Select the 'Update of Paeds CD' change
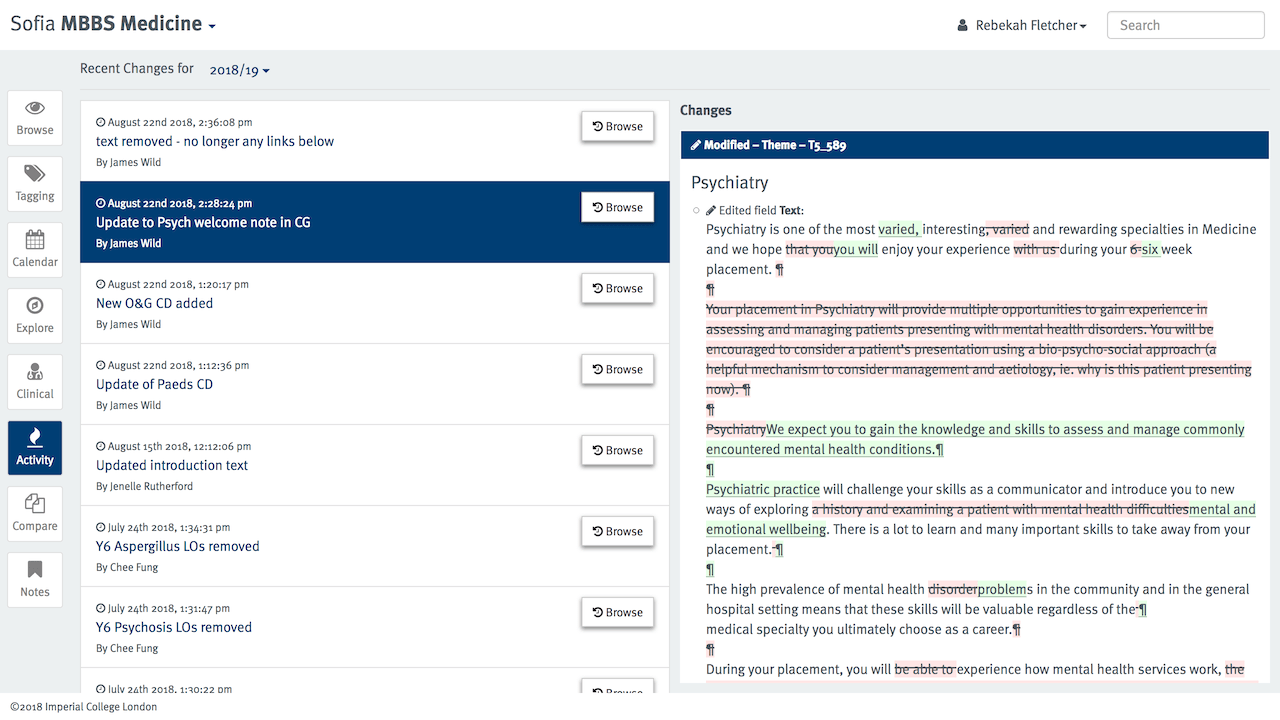 tap(154, 385)
